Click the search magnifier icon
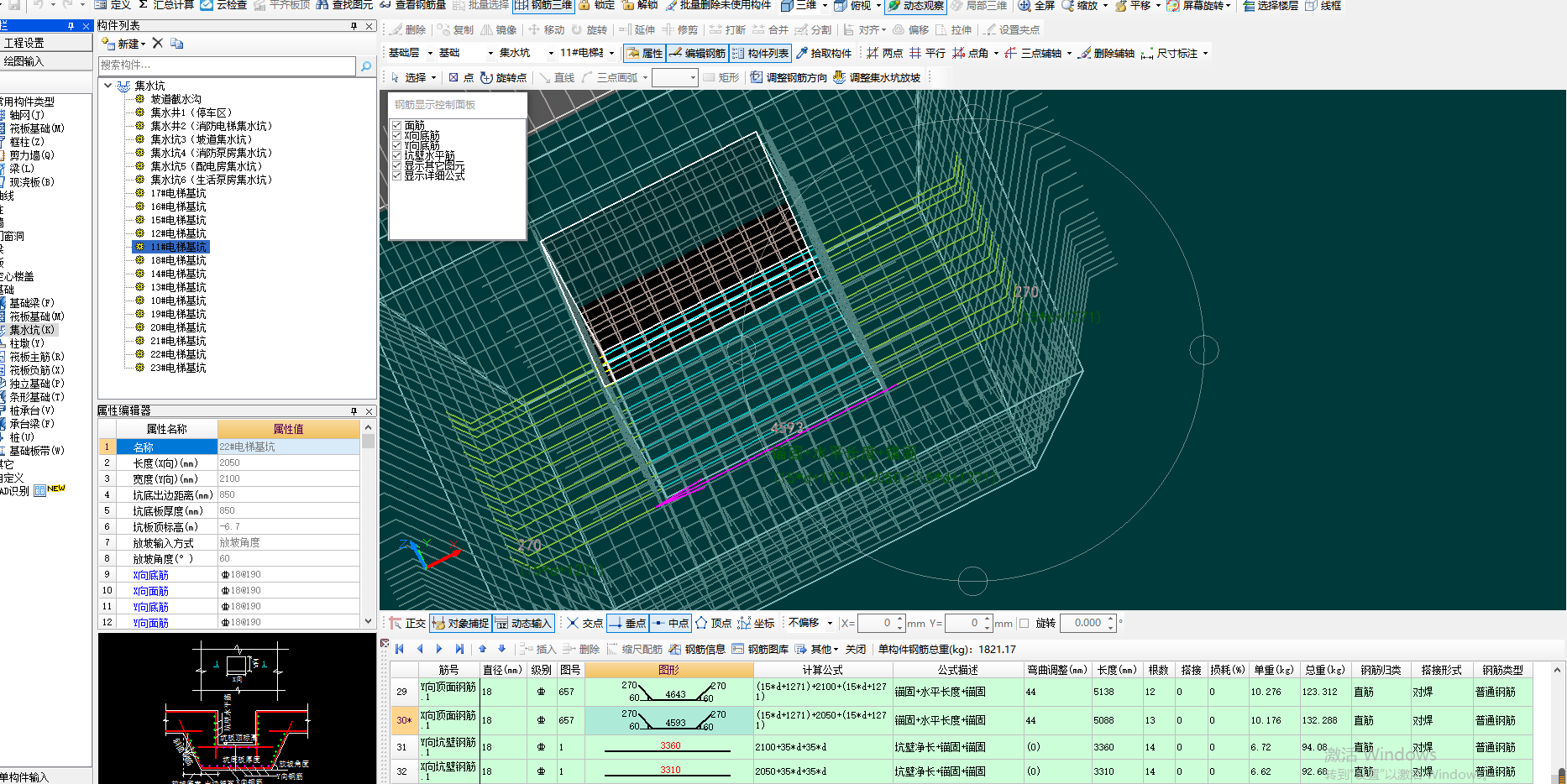 tap(366, 65)
